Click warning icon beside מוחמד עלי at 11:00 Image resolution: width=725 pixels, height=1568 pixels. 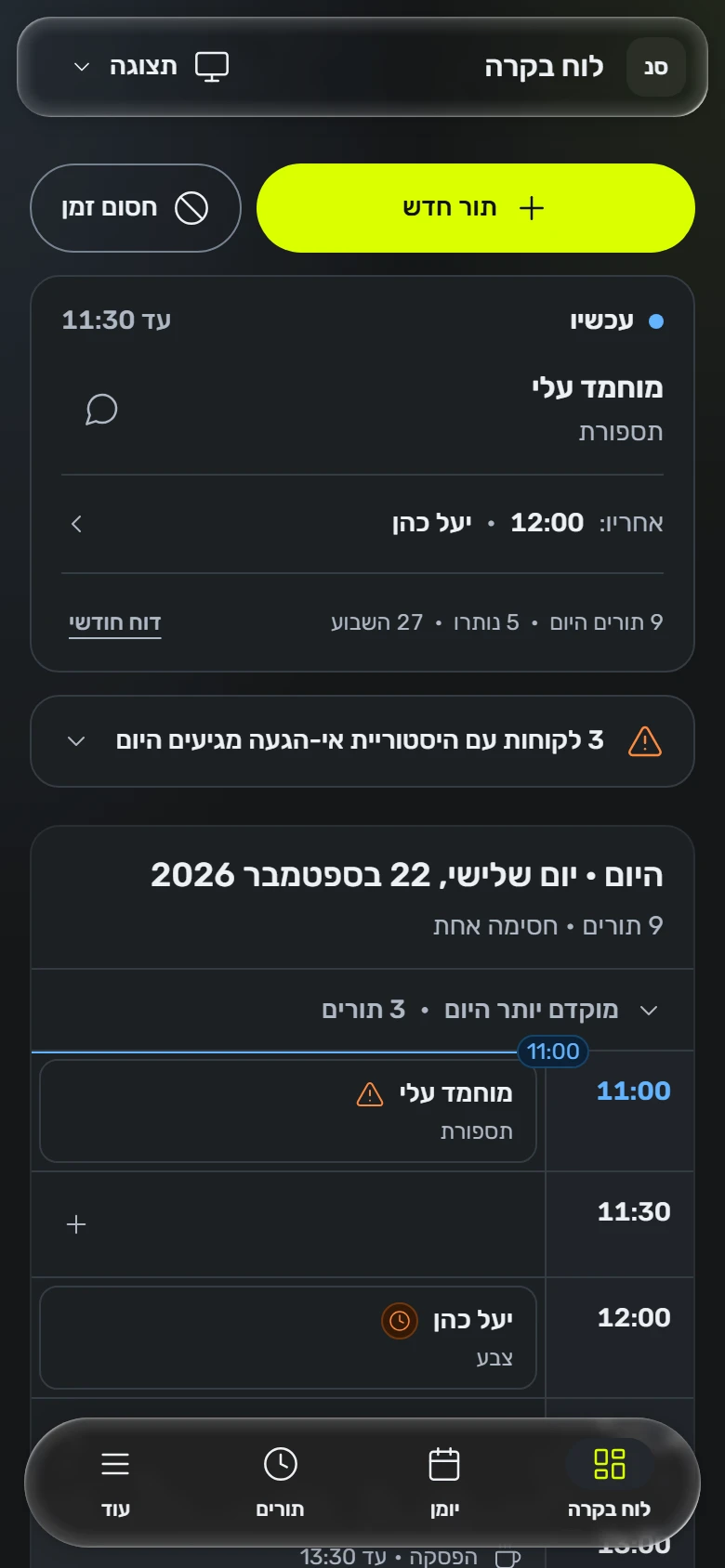pyautogui.click(x=370, y=1094)
